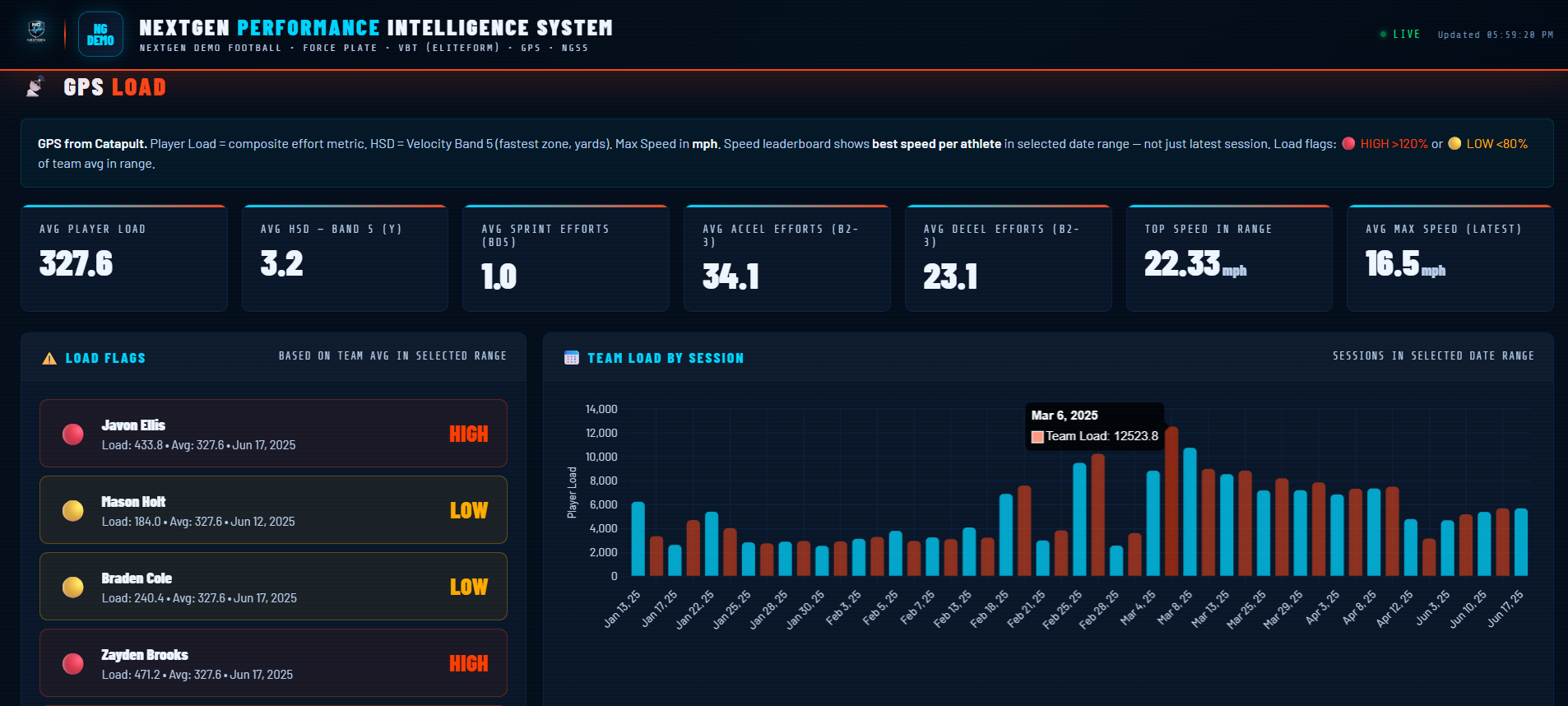Screen dimensions: 1568x706
Task: Click the 'Mar 6, 2025' tooltip heading
Action: point(1065,416)
